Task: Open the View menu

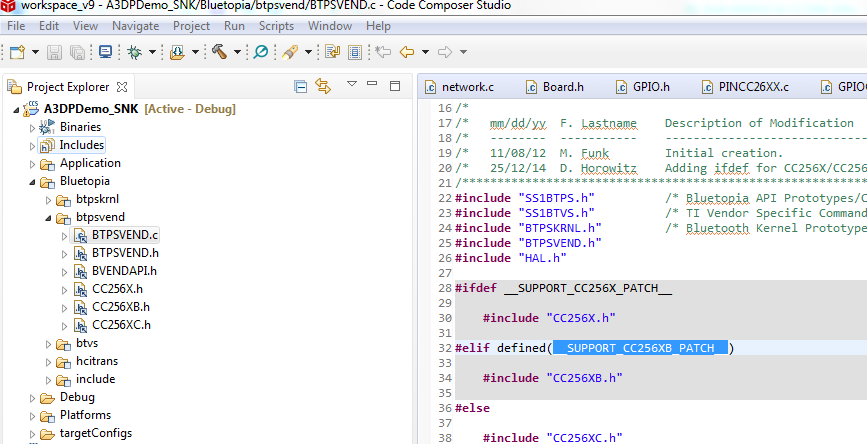Action: click(x=85, y=26)
